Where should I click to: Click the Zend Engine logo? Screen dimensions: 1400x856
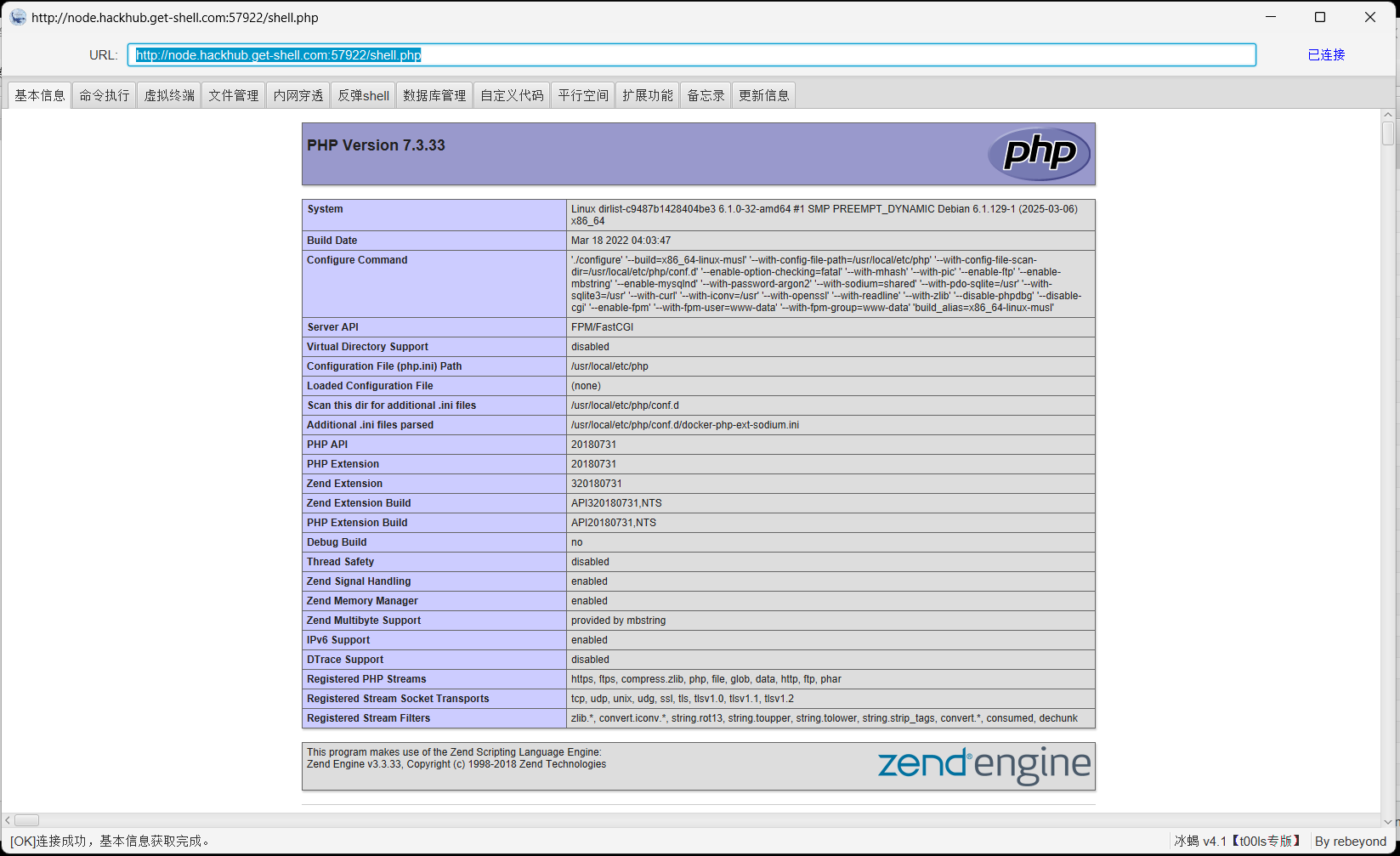983,765
